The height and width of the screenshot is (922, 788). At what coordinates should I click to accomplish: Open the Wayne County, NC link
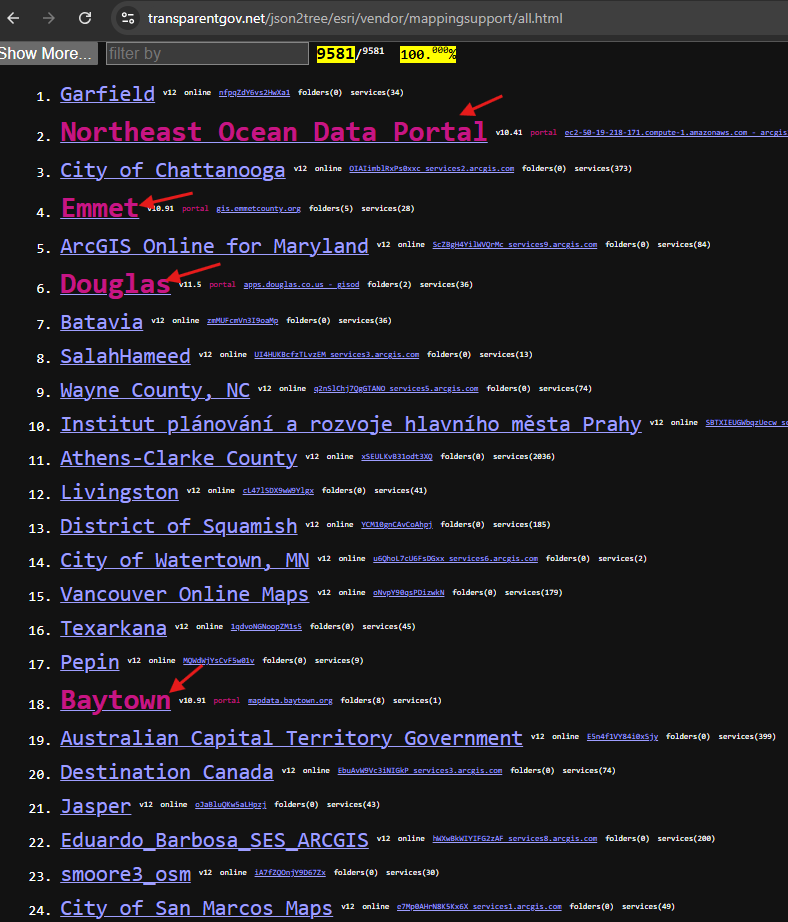(155, 390)
